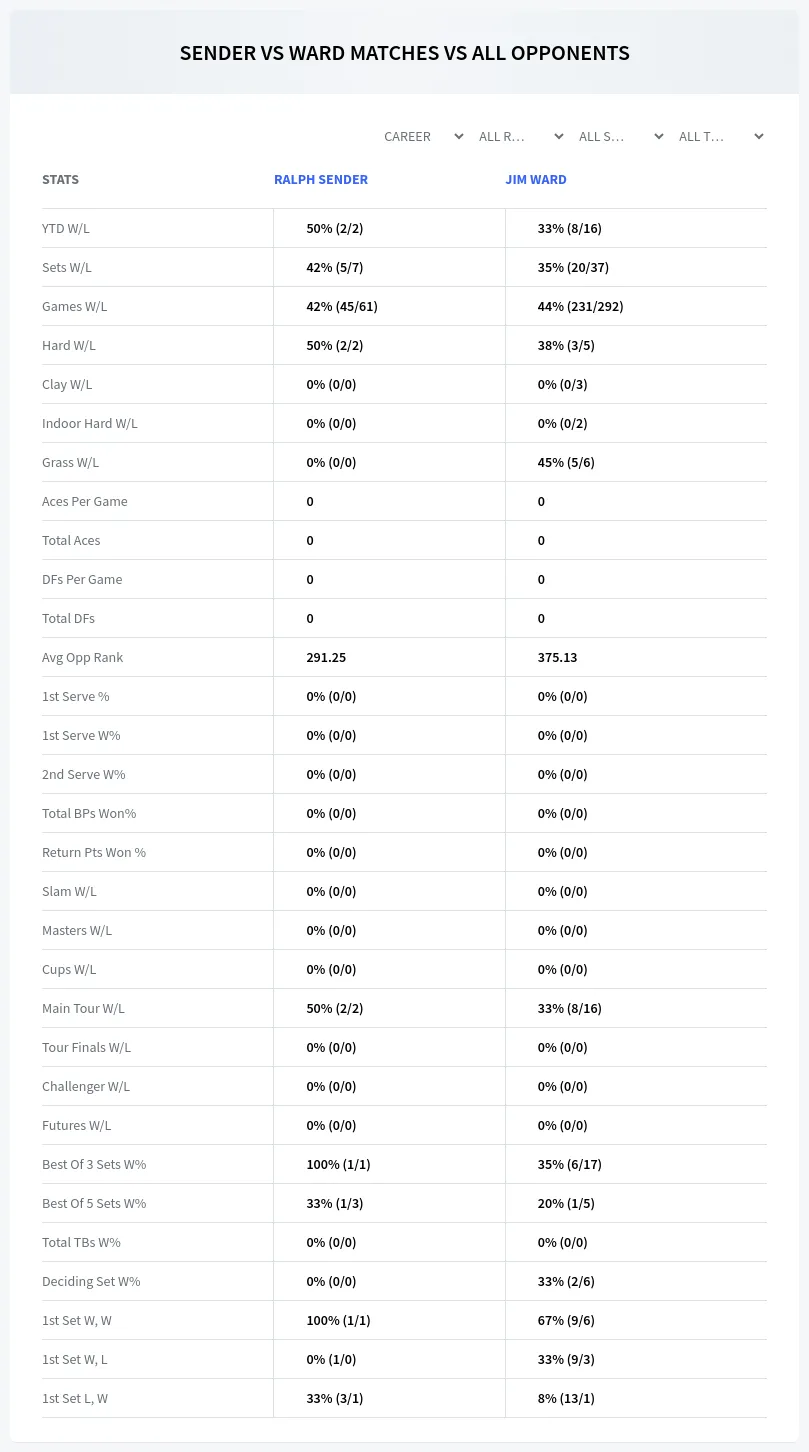The height and width of the screenshot is (1452, 809).
Task: Click Jim Ward's Games W/L value 44% (231/292)
Action: coord(580,306)
